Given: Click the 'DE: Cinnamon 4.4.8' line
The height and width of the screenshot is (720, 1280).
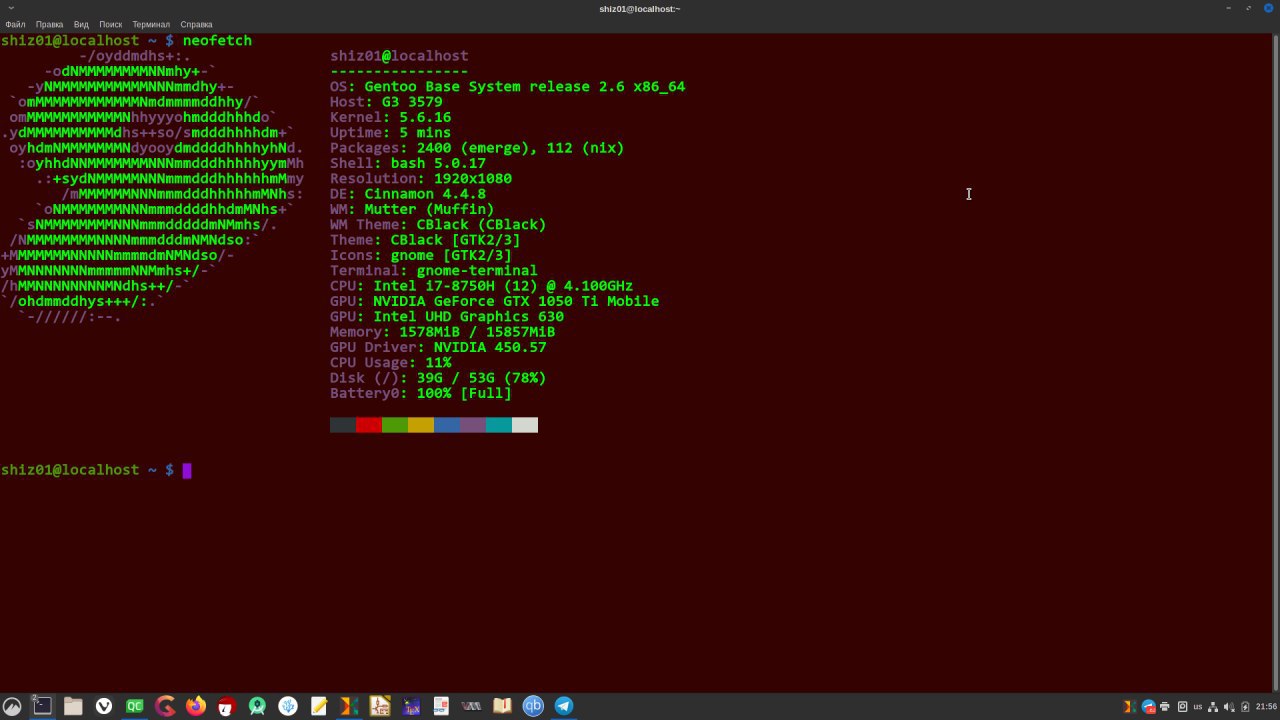Looking at the screenshot, I should click(408, 194).
